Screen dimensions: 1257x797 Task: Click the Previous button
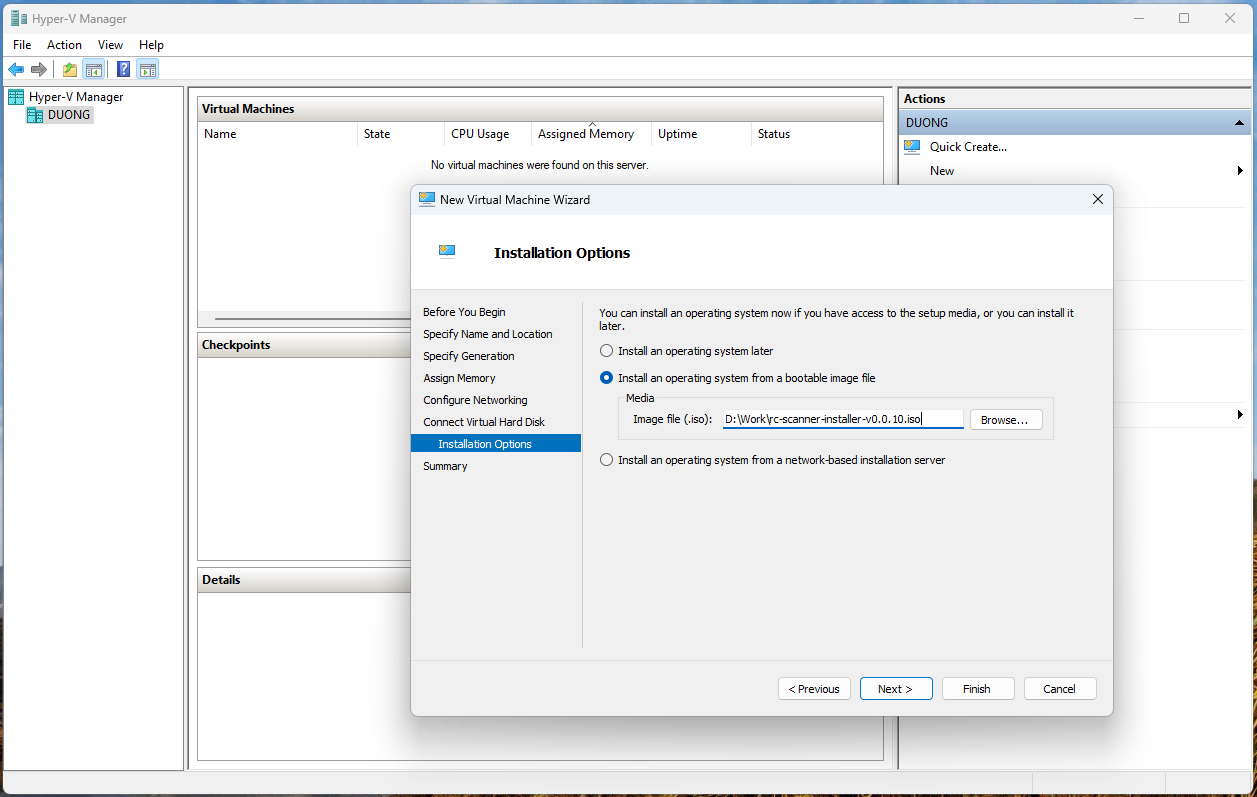[814, 689]
